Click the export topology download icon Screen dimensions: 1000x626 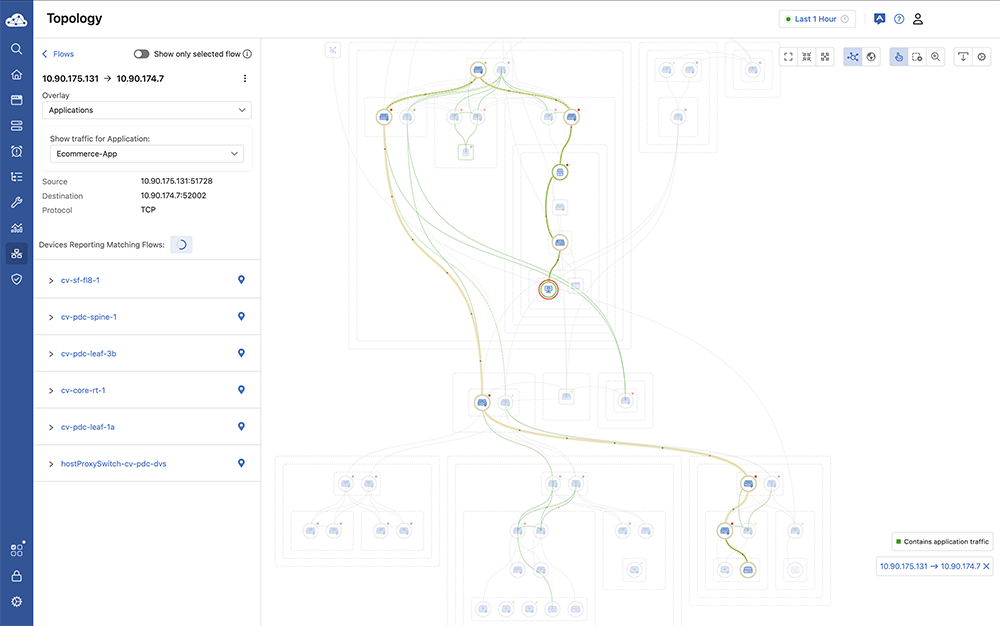point(963,57)
